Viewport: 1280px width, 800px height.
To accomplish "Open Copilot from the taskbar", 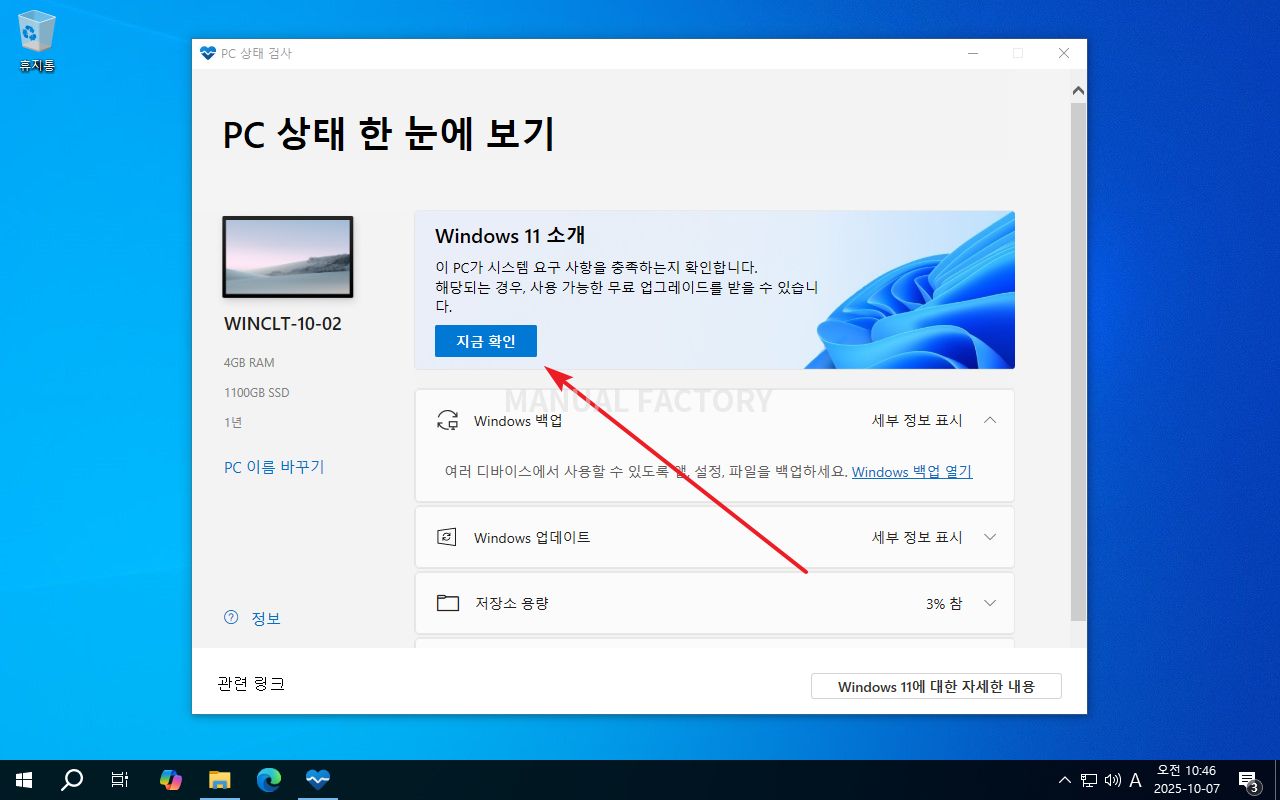I will click(171, 780).
